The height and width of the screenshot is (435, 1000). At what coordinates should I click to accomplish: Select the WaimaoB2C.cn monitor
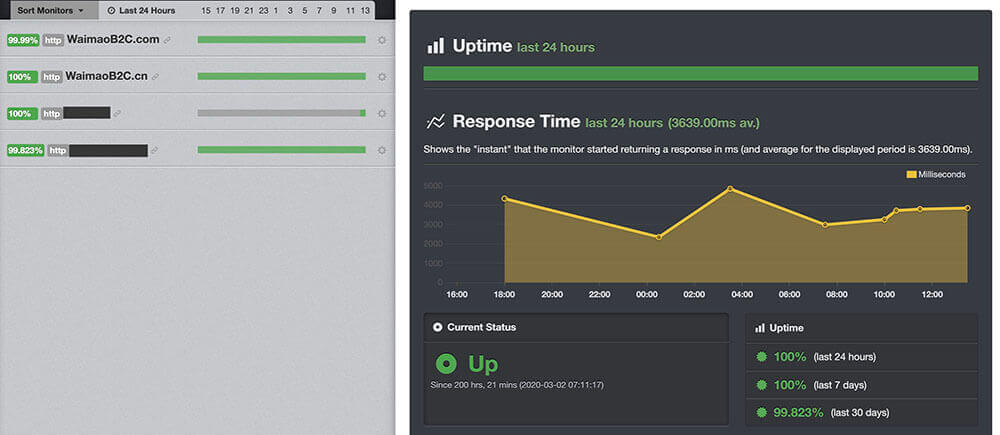pyautogui.click(x=107, y=76)
